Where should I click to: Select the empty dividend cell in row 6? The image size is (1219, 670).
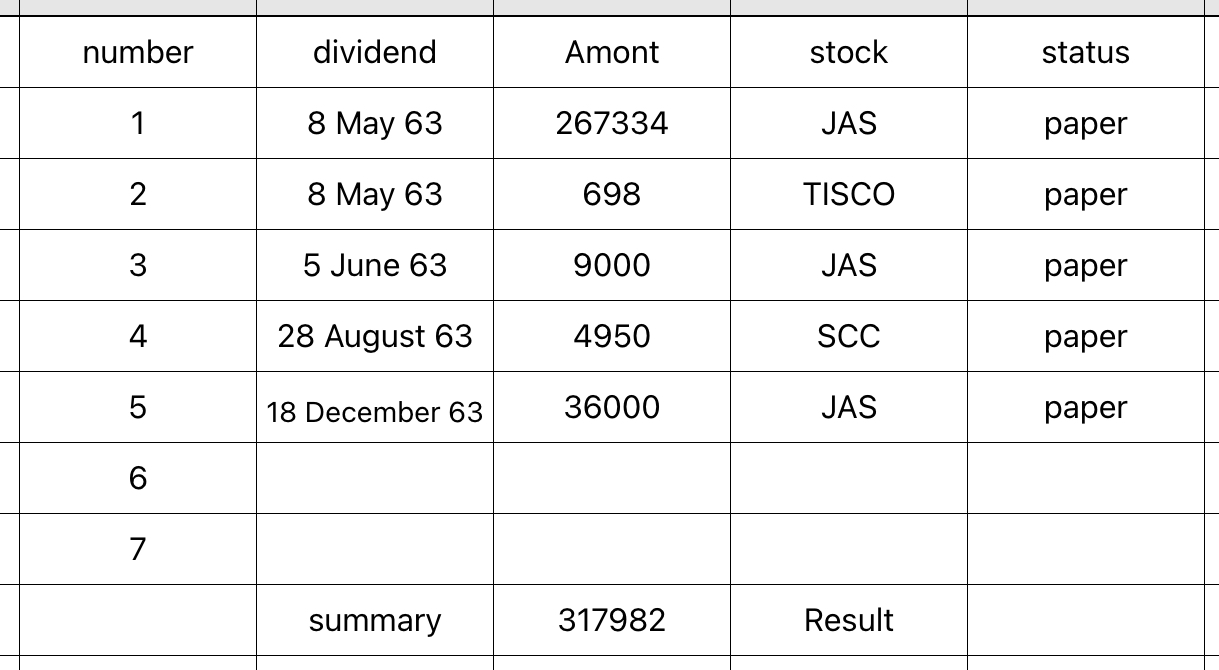(x=375, y=478)
